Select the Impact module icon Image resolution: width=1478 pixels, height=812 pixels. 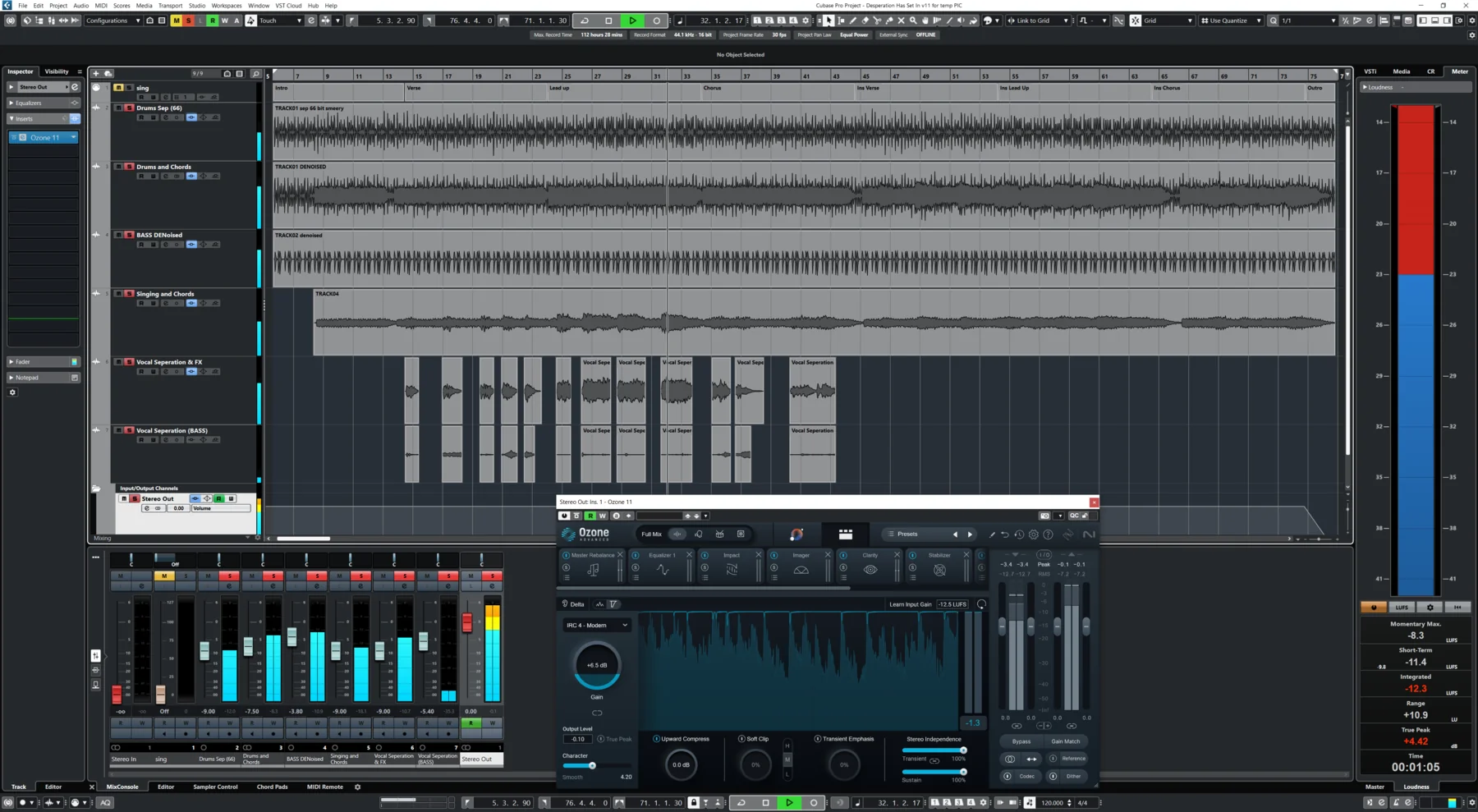click(x=732, y=570)
